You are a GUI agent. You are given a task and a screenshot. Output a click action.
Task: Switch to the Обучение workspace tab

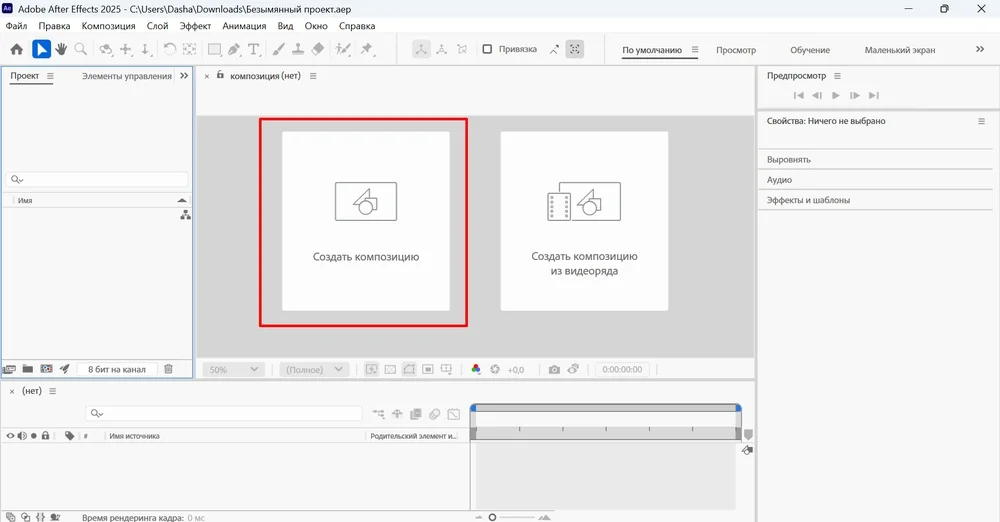coord(810,50)
